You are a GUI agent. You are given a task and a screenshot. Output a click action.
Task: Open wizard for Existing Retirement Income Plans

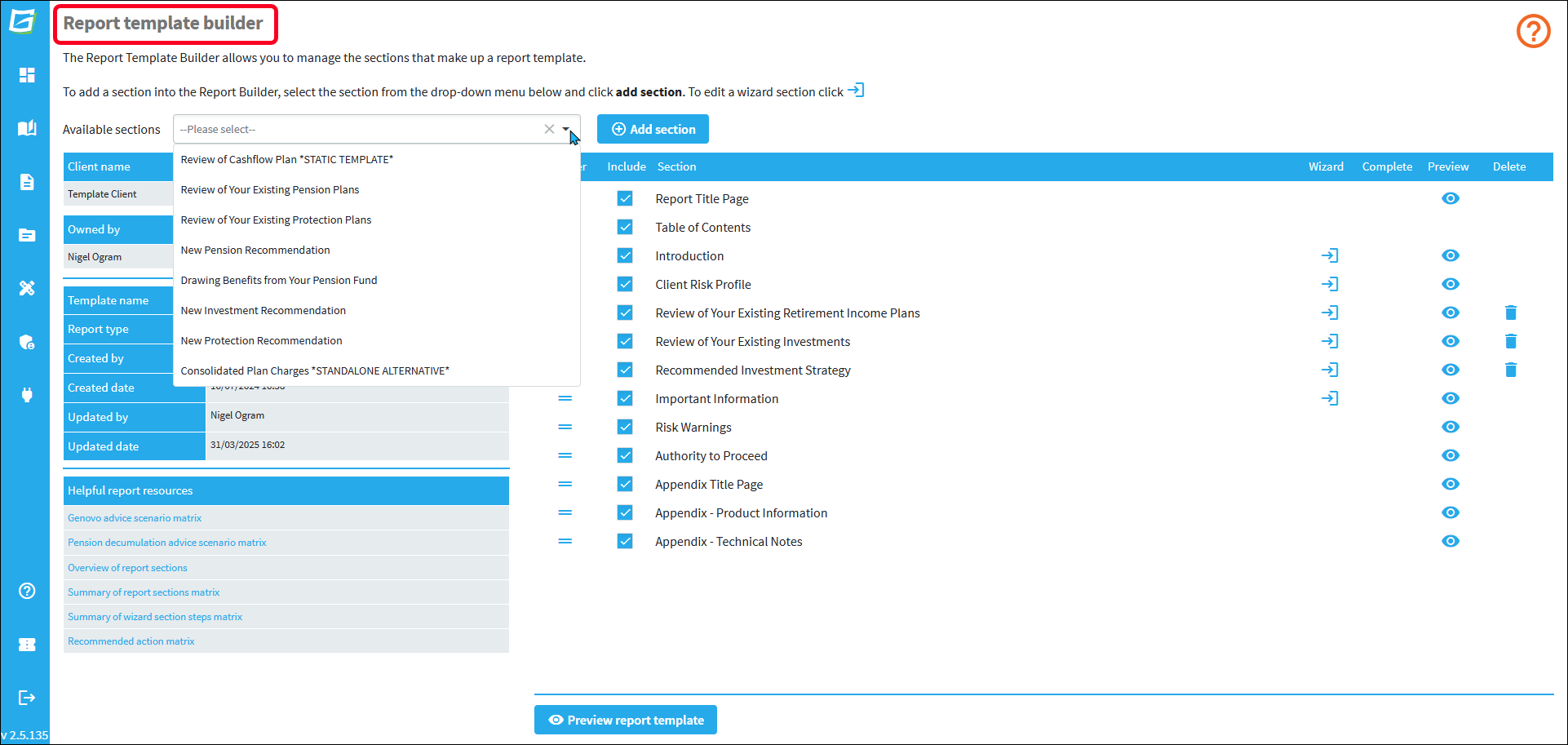click(x=1330, y=313)
